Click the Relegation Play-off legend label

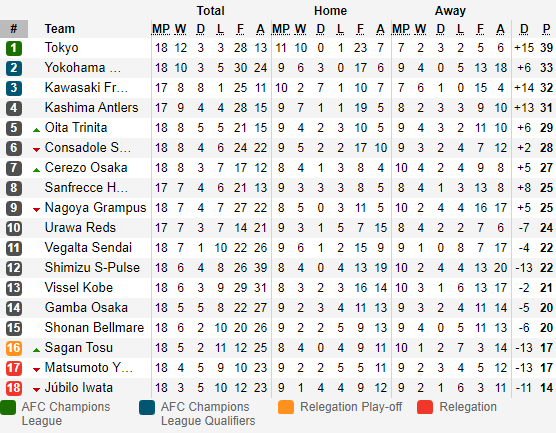tap(351, 407)
